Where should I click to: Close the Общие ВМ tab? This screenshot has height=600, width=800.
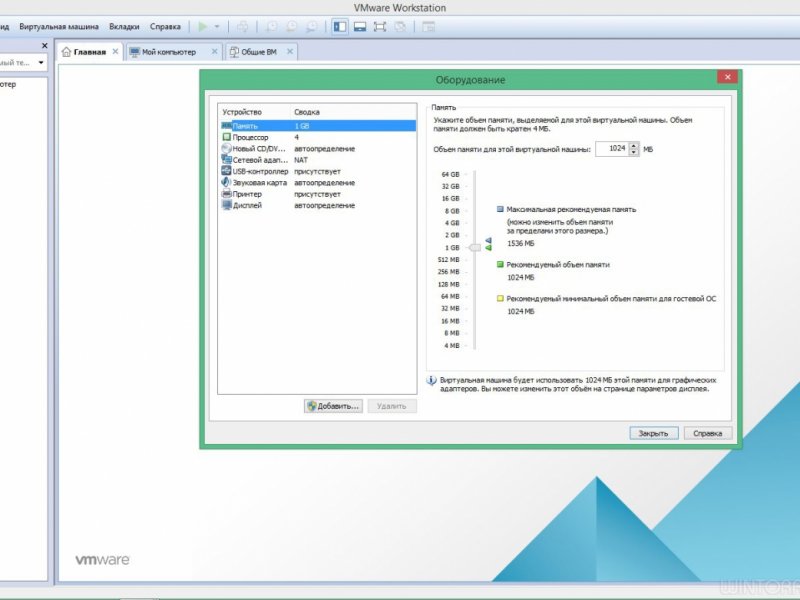pos(290,52)
